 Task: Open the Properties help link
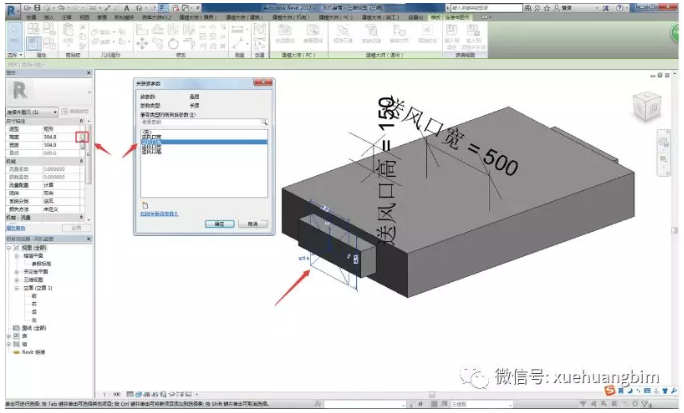tap(15, 228)
